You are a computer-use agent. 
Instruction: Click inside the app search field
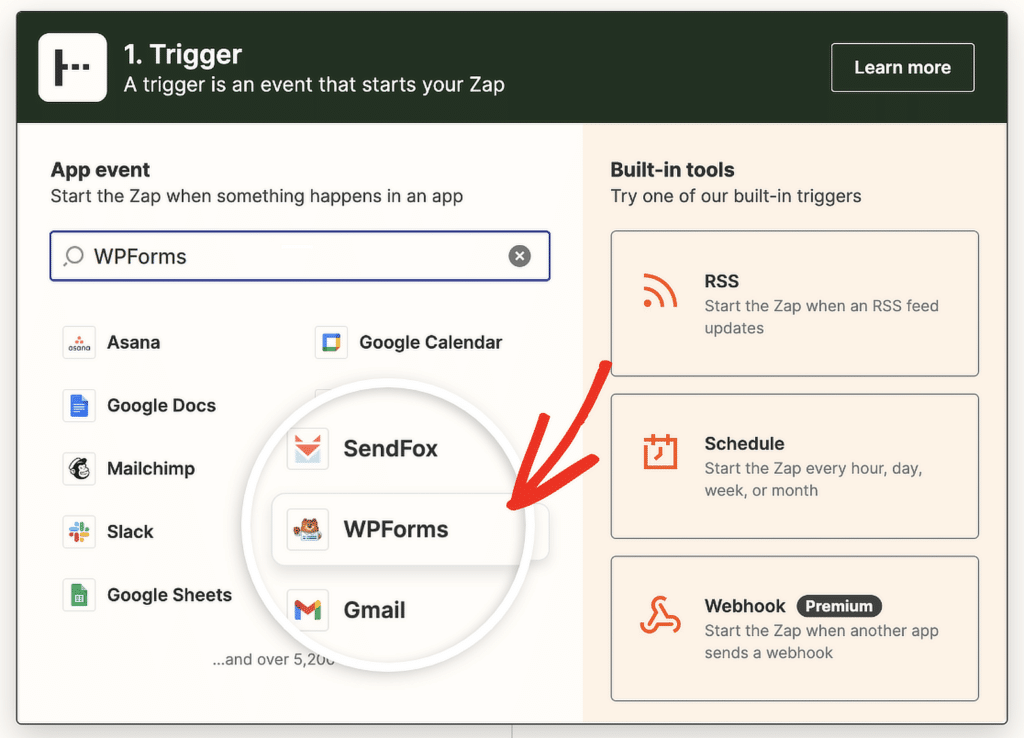click(x=300, y=256)
